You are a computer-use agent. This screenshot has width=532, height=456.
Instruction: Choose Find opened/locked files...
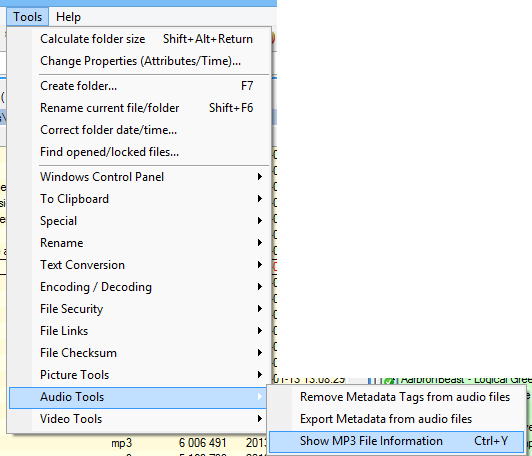click(139, 152)
